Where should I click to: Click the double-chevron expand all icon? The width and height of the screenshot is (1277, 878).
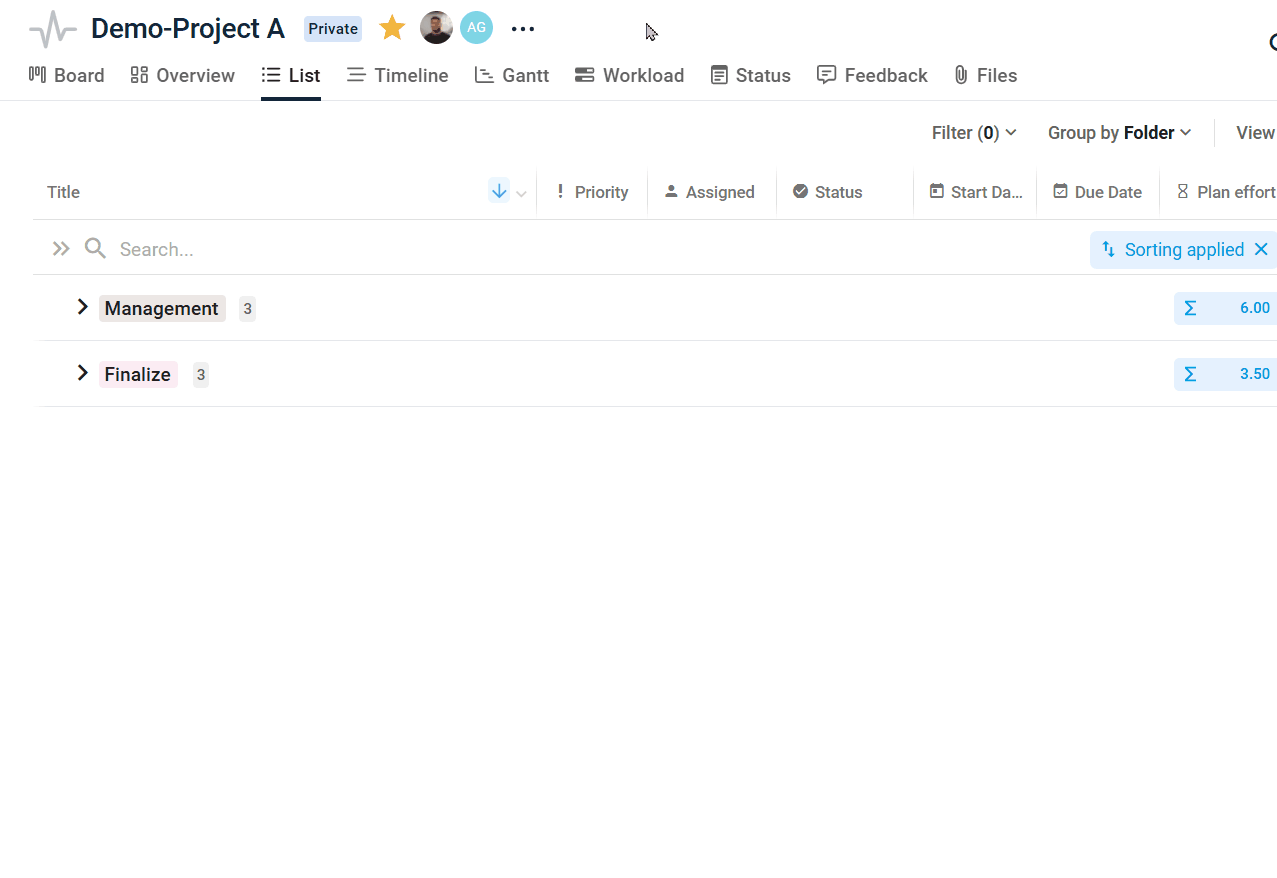point(61,249)
